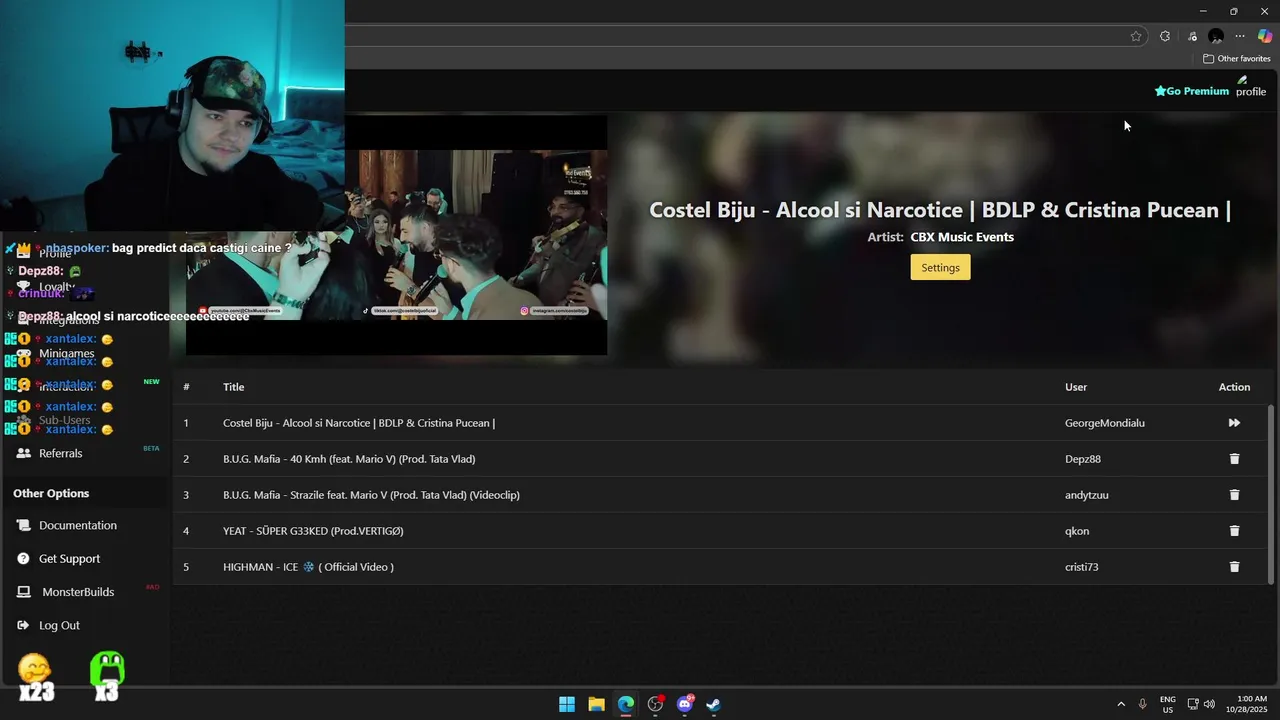Open ENG US language switcher
Viewport: 1280px width, 720px height.
1168,704
